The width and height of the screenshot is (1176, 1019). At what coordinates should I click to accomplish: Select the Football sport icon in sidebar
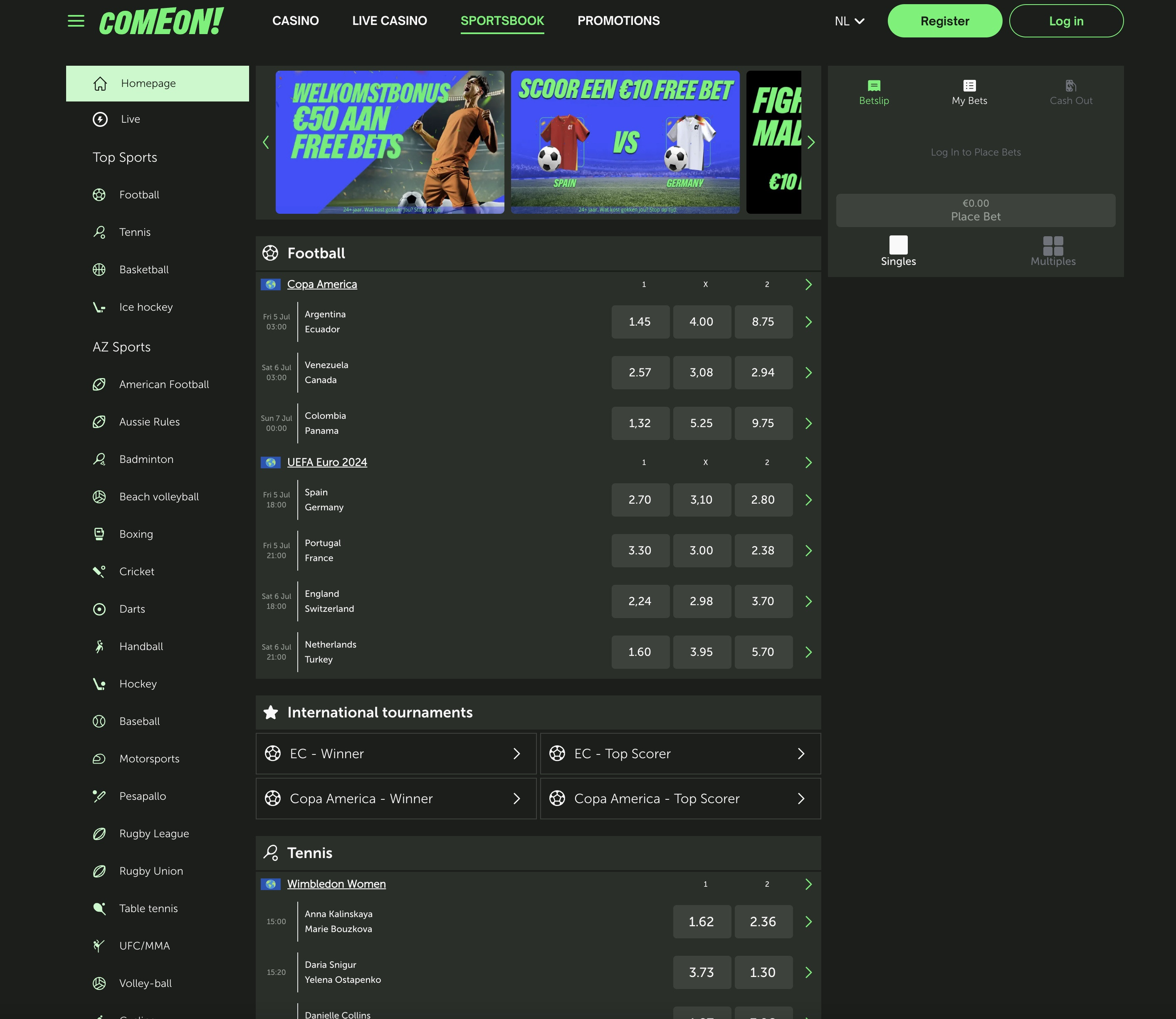(x=99, y=195)
